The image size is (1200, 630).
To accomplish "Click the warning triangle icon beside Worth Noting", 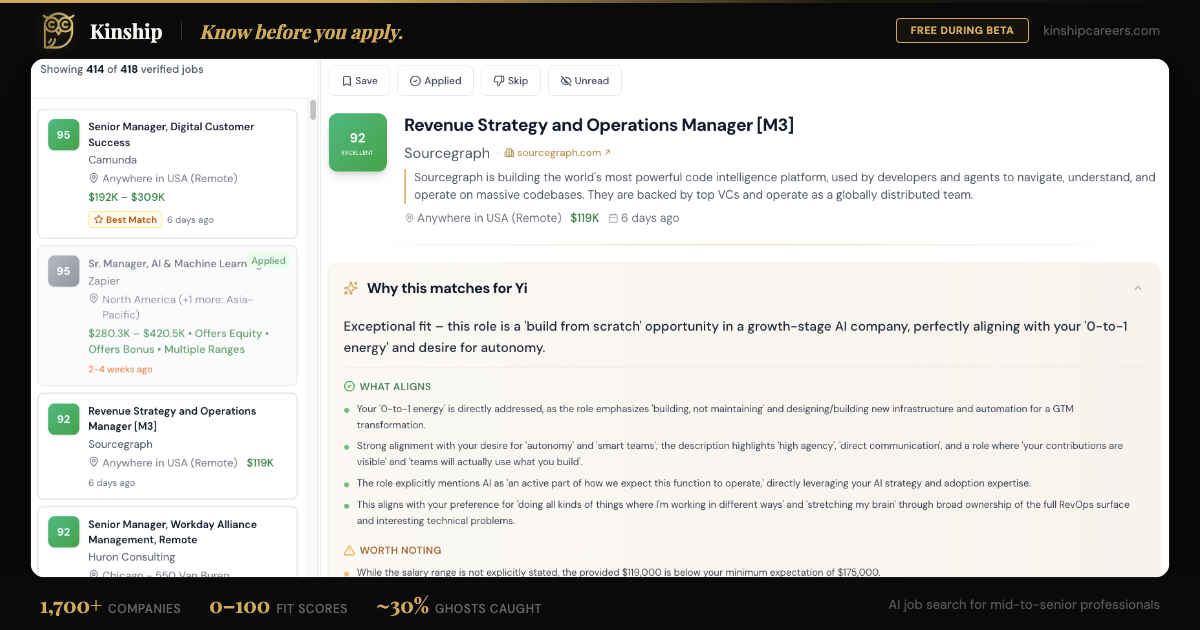I will coord(349,550).
